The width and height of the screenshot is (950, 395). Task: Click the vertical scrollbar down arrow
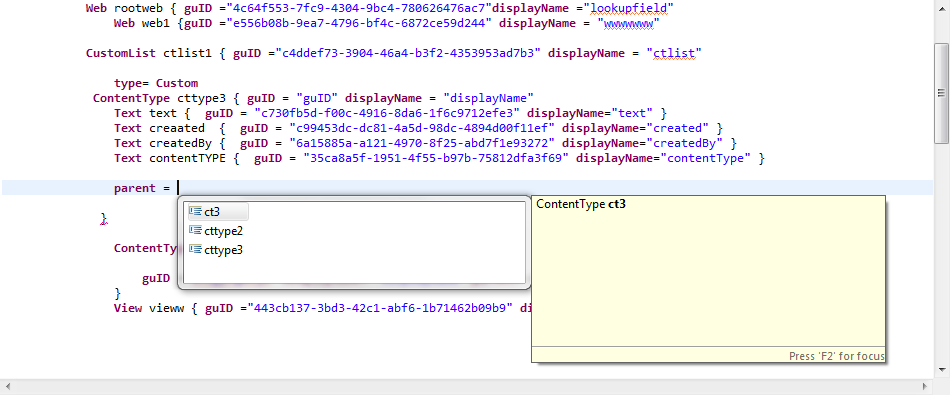941,369
